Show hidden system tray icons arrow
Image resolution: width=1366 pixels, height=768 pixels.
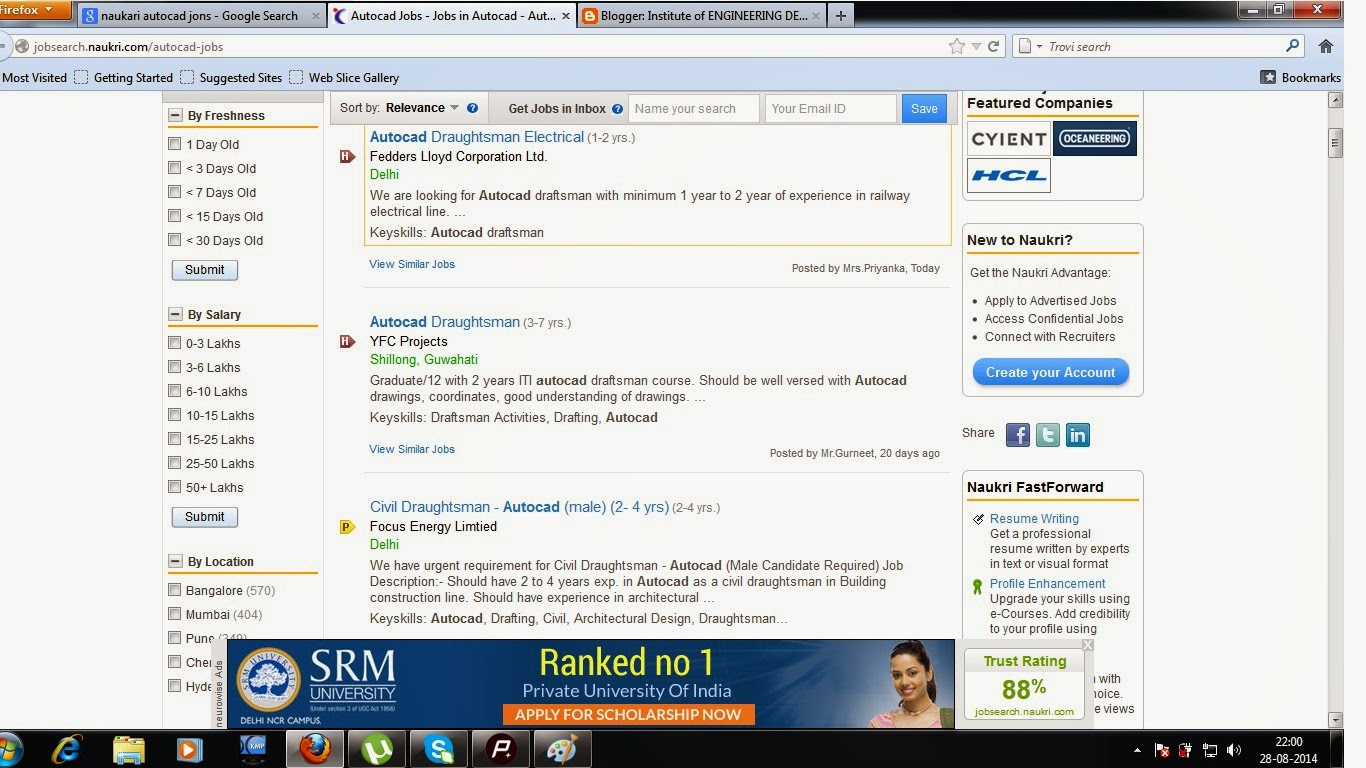tap(1137, 750)
